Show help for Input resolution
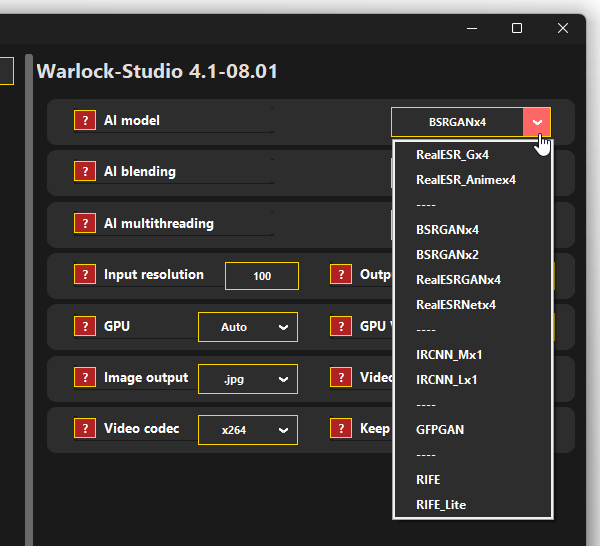Viewport: 600px width, 546px height. [x=85, y=275]
